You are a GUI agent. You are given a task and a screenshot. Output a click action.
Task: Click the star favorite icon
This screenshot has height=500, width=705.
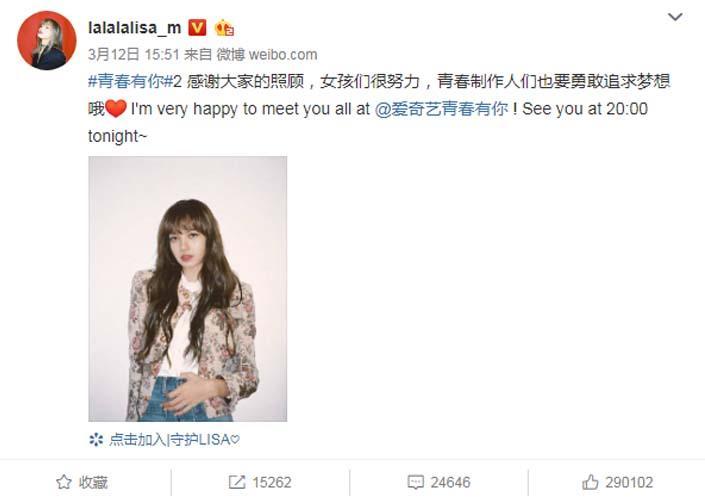click(x=63, y=482)
